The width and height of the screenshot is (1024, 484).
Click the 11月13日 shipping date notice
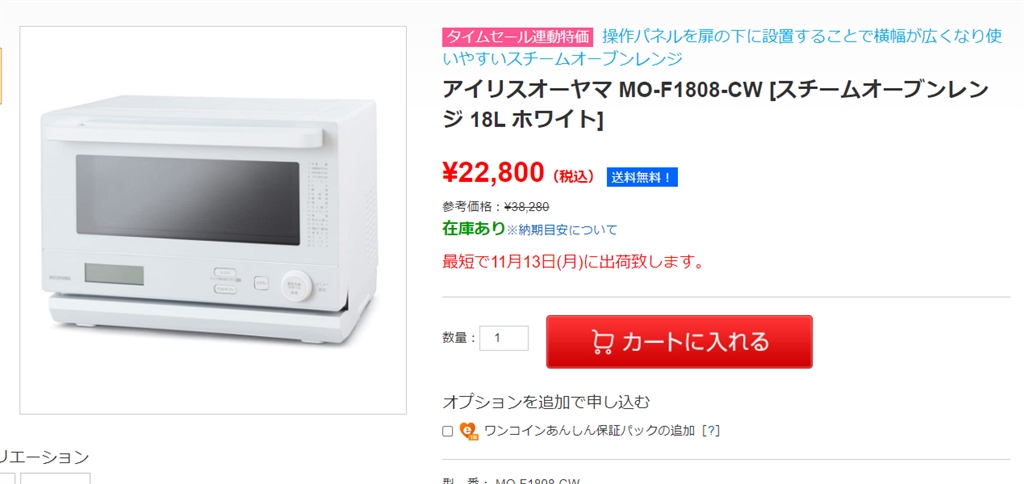pos(573,263)
